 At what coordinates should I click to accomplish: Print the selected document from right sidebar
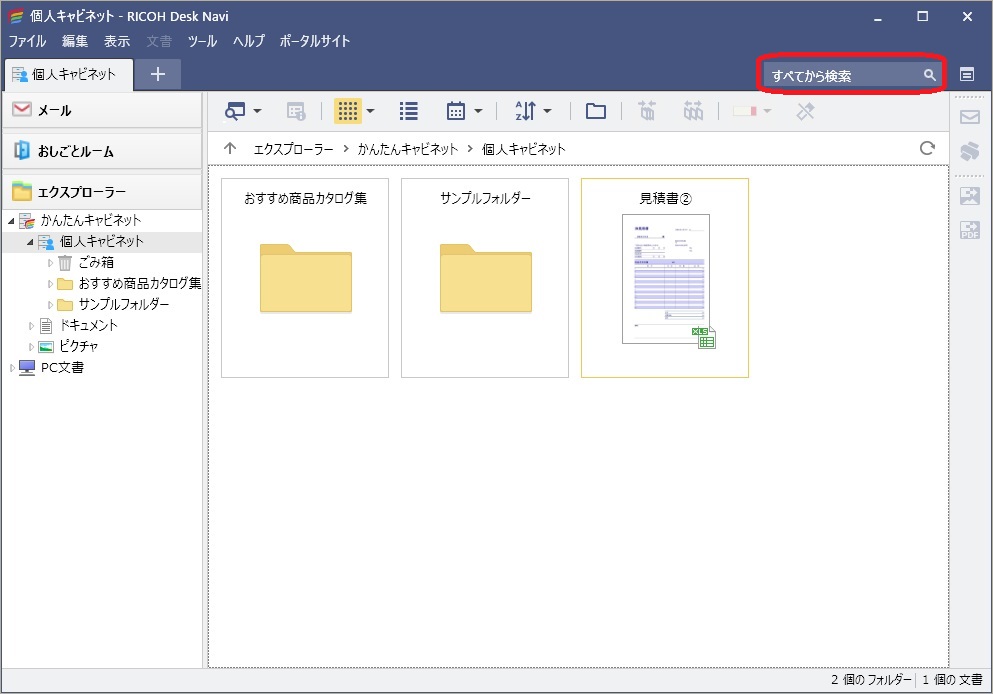(968, 150)
